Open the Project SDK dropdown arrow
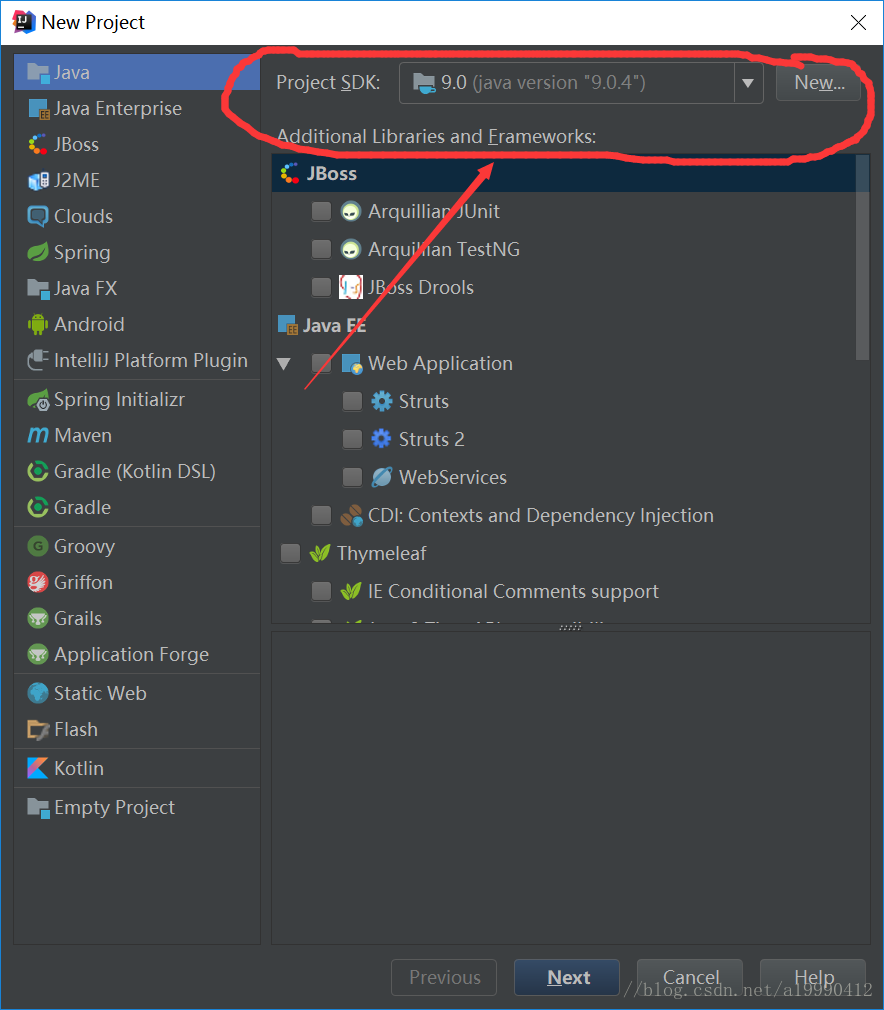 click(748, 83)
